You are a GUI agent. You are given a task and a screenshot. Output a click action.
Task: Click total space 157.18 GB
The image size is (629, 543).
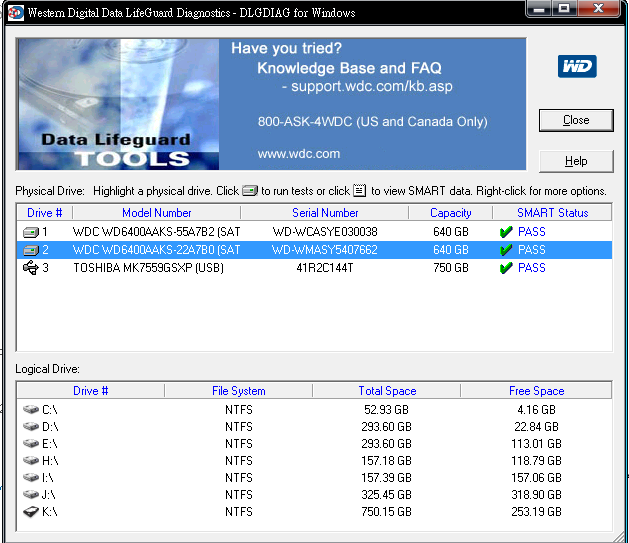pyautogui.click(x=386, y=460)
